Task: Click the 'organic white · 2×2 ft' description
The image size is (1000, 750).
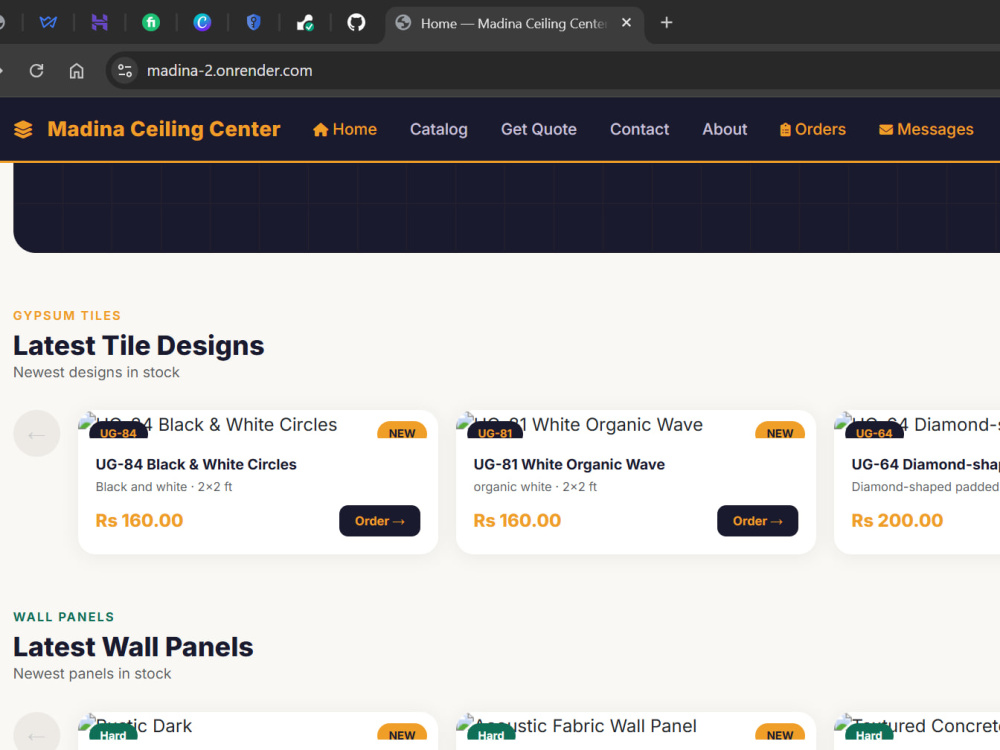Action: click(x=535, y=487)
